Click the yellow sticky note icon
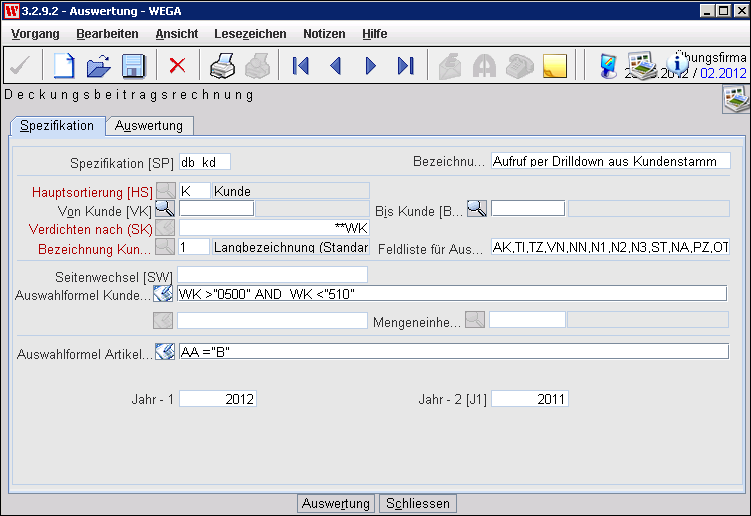Viewport: 751px width, 516px height. tap(554, 66)
